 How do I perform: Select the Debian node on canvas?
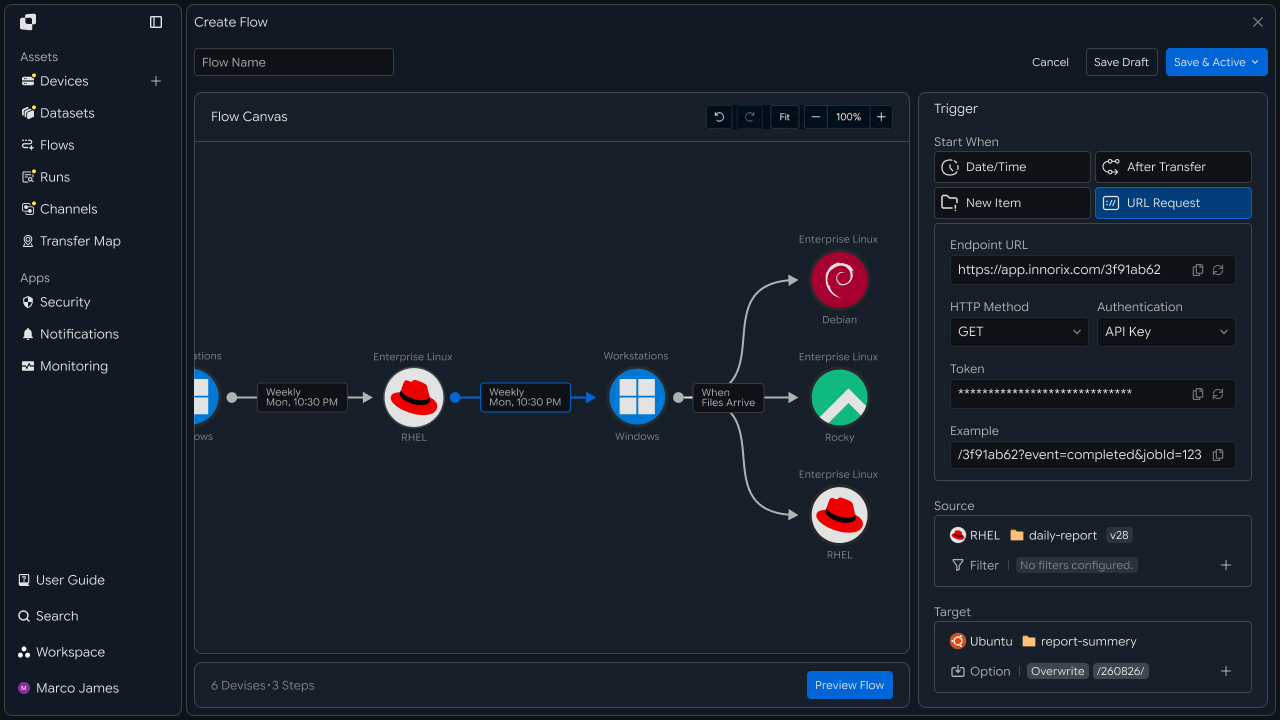[840, 280]
